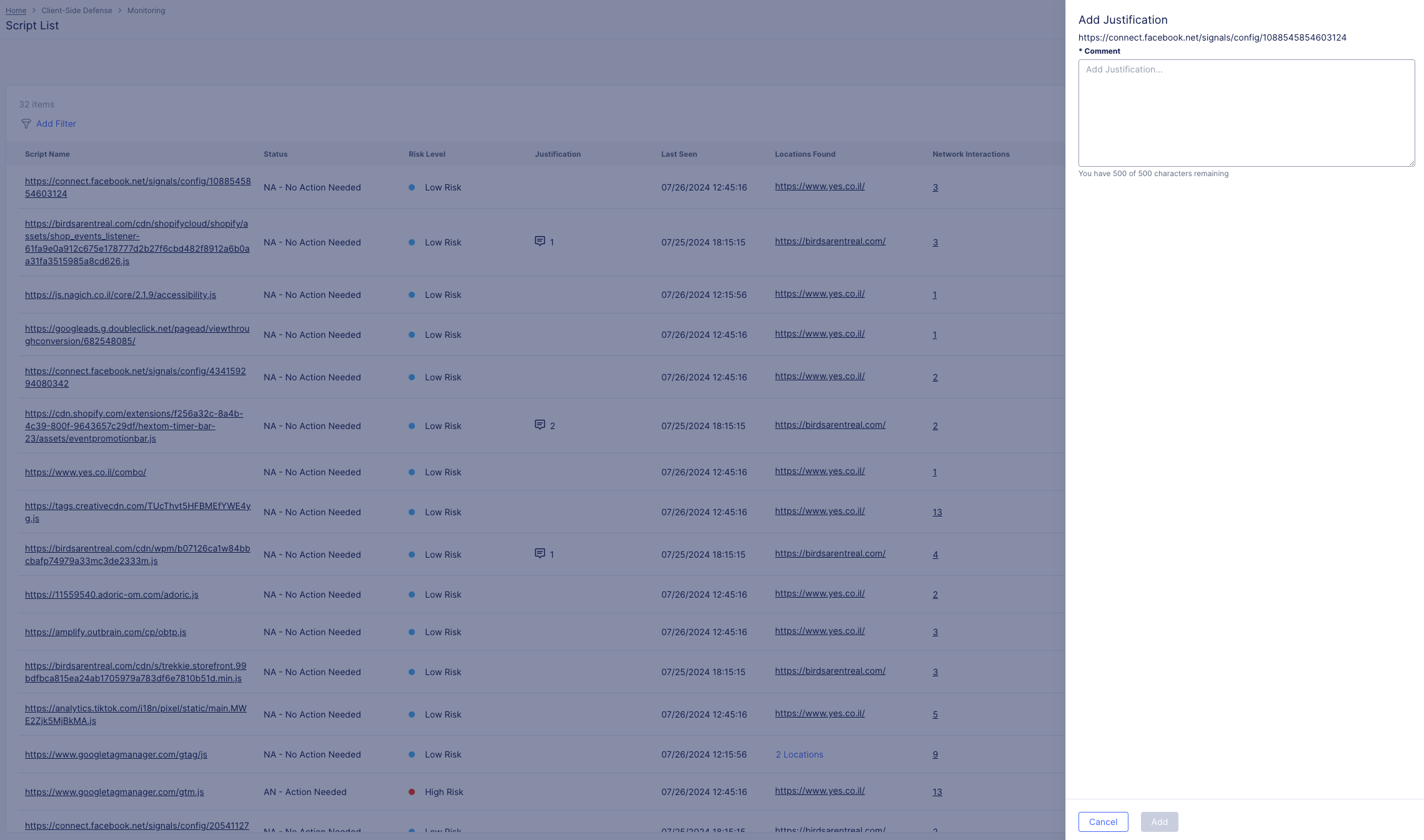Open 13 network interactions for creativecdn script
The width and height of the screenshot is (1424, 840).
(x=937, y=512)
